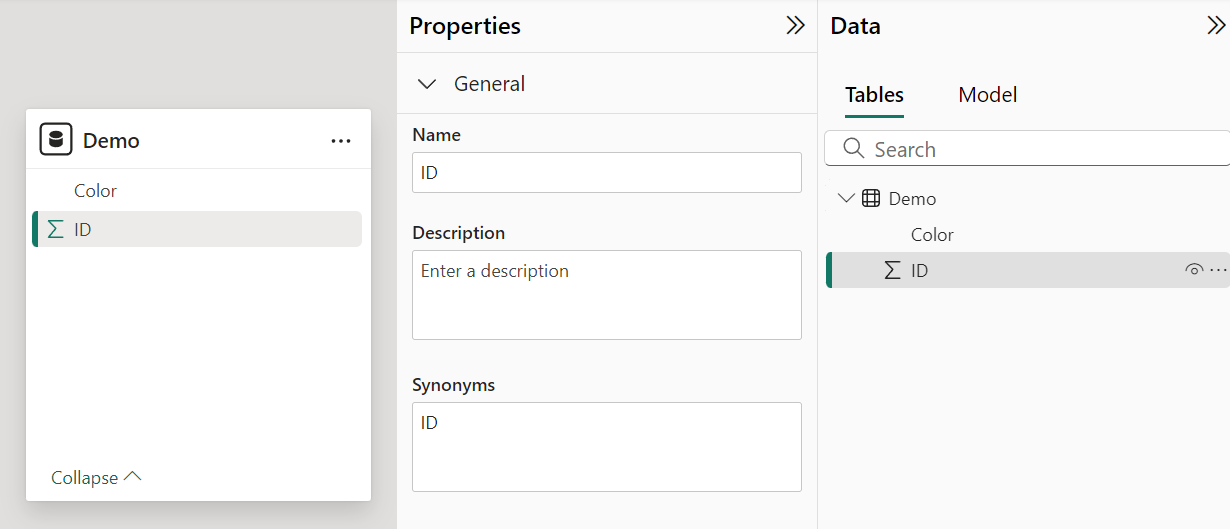Switch to the Model tab
This screenshot has height=529, width=1230.
(x=987, y=95)
